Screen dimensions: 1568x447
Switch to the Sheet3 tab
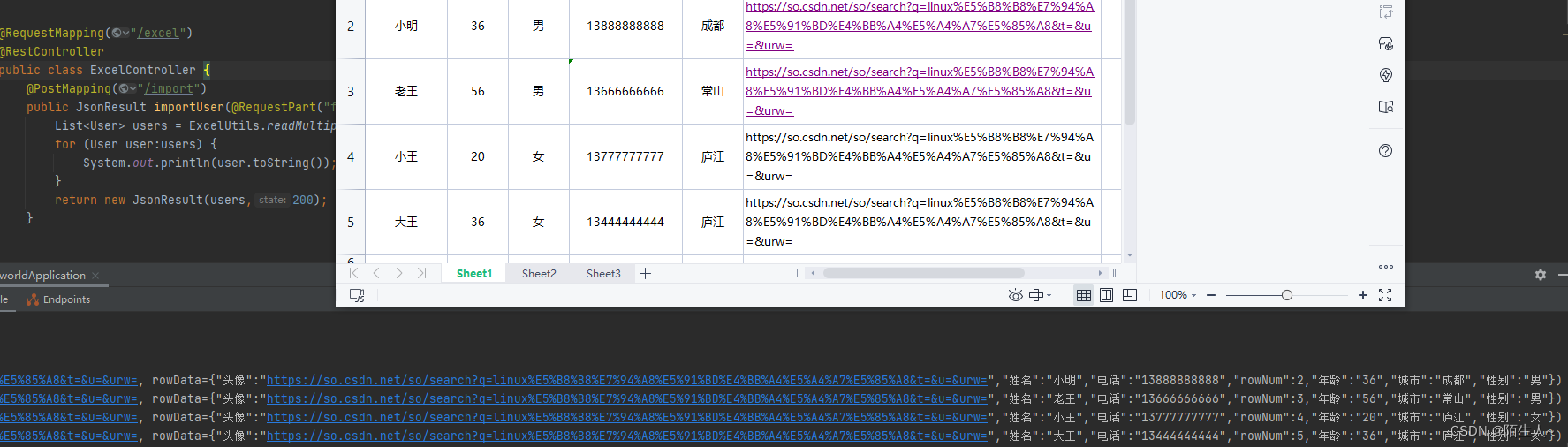pos(603,273)
